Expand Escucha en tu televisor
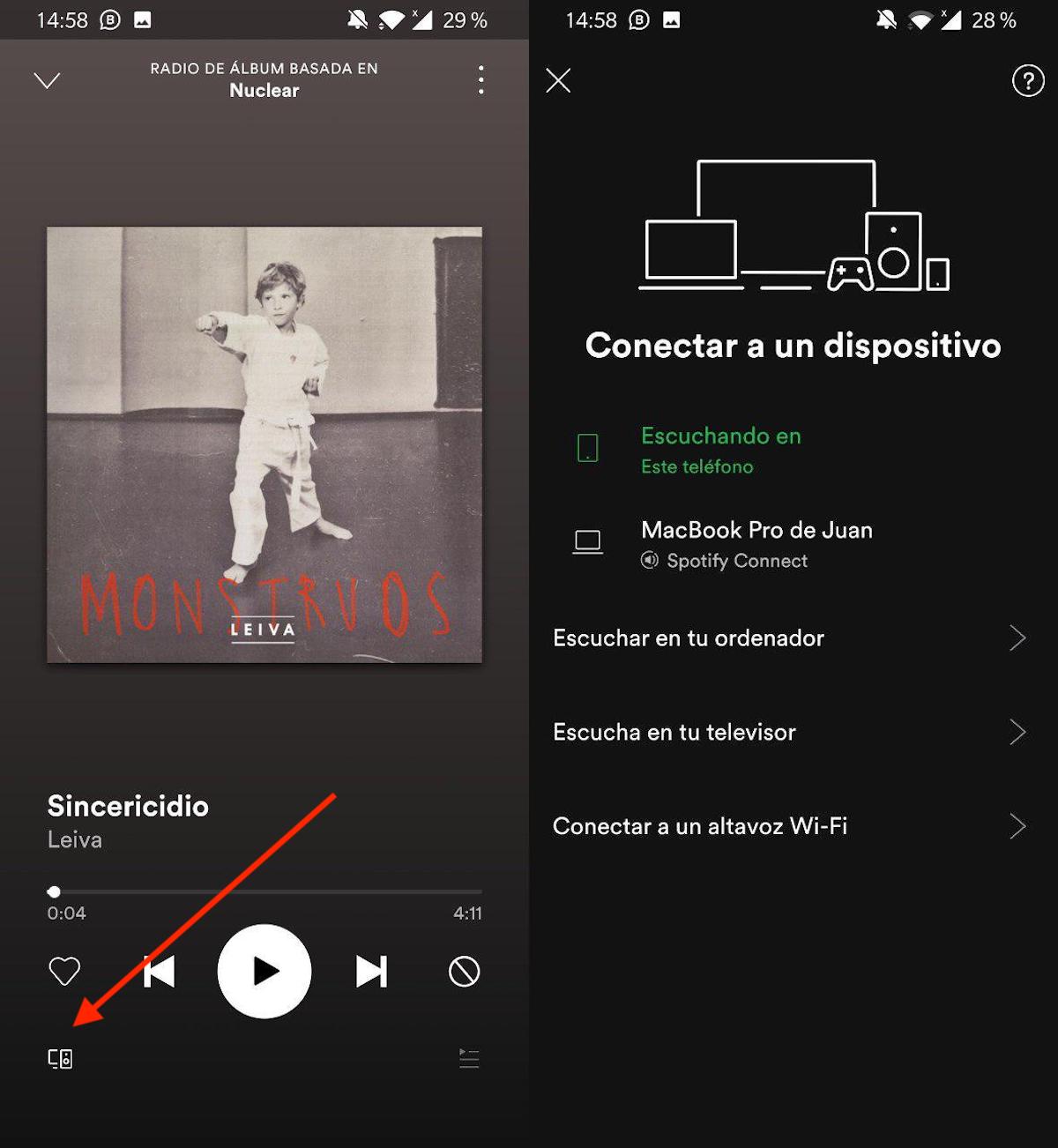 [793, 732]
